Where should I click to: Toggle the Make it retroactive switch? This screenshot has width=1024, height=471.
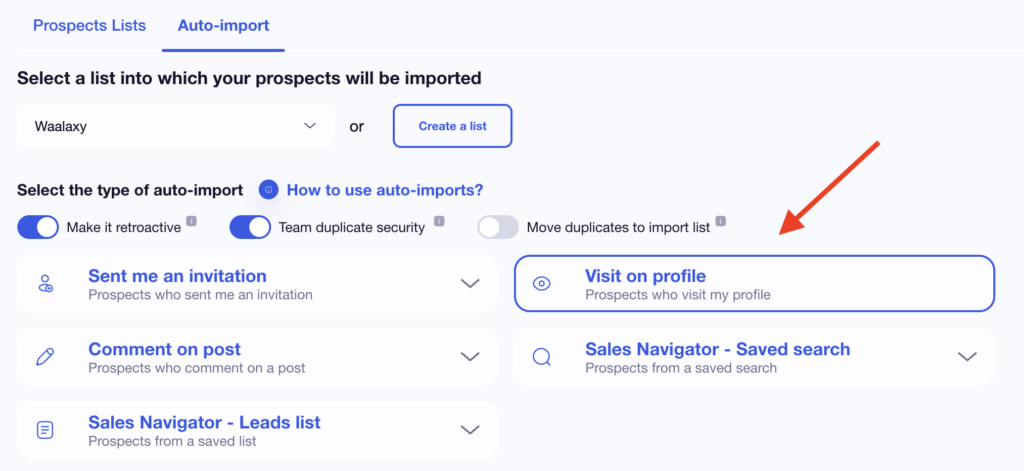tap(38, 227)
